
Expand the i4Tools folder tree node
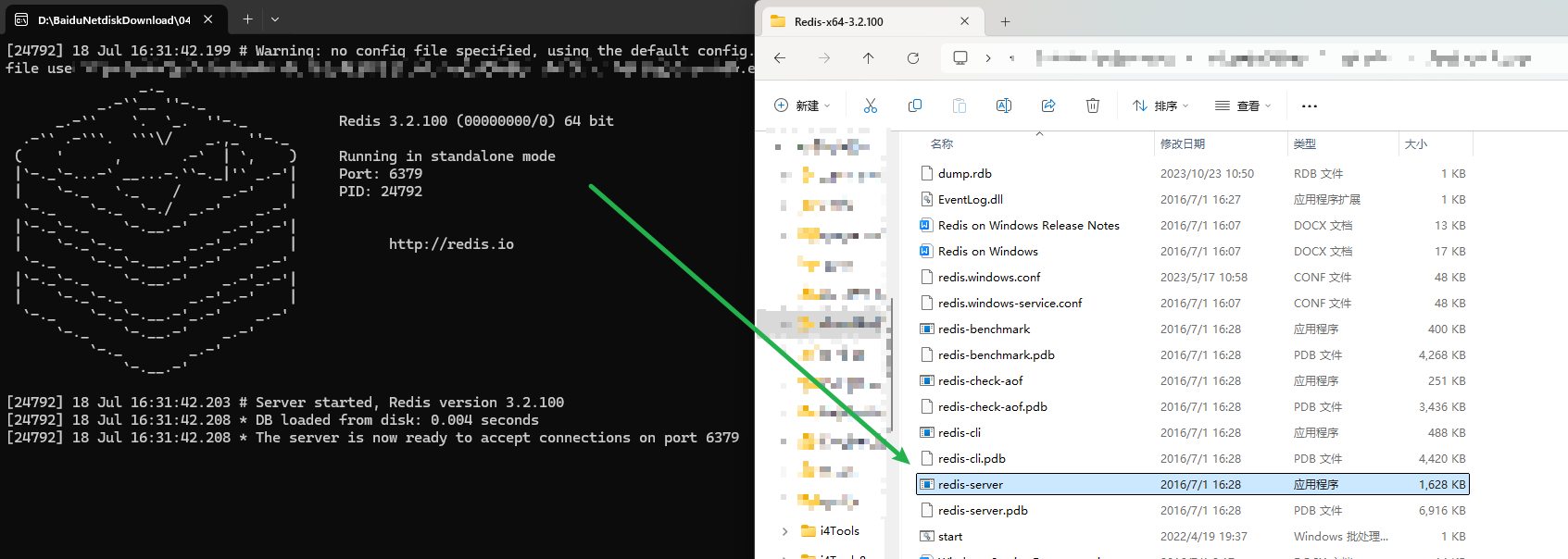point(785,531)
